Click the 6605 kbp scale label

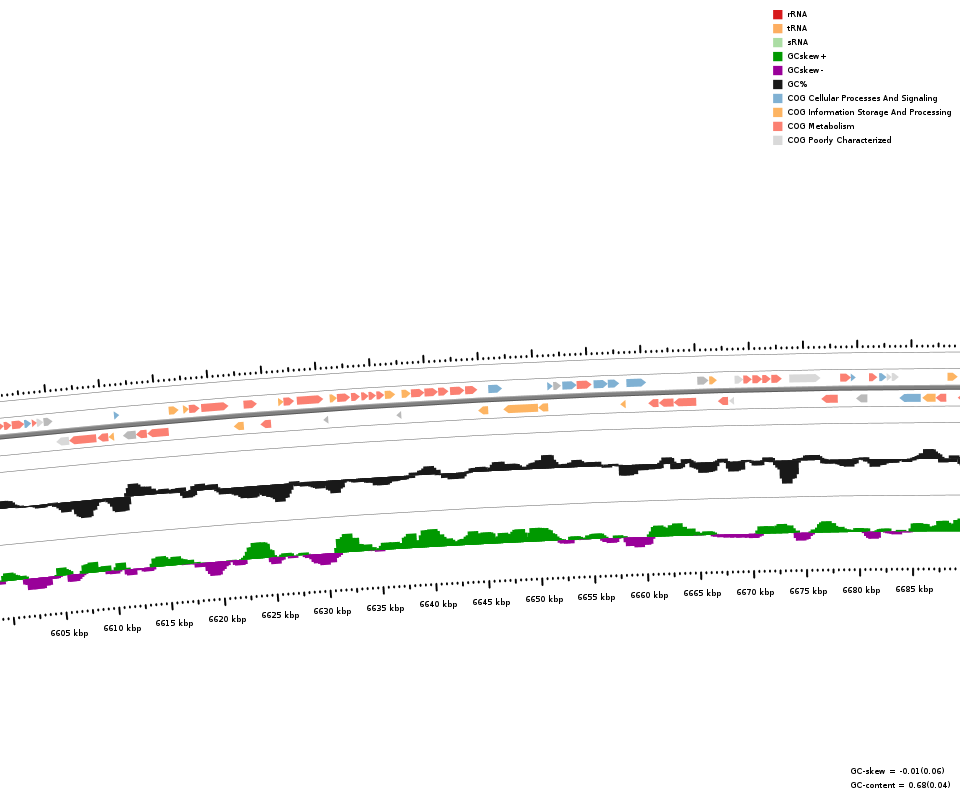click(x=69, y=633)
